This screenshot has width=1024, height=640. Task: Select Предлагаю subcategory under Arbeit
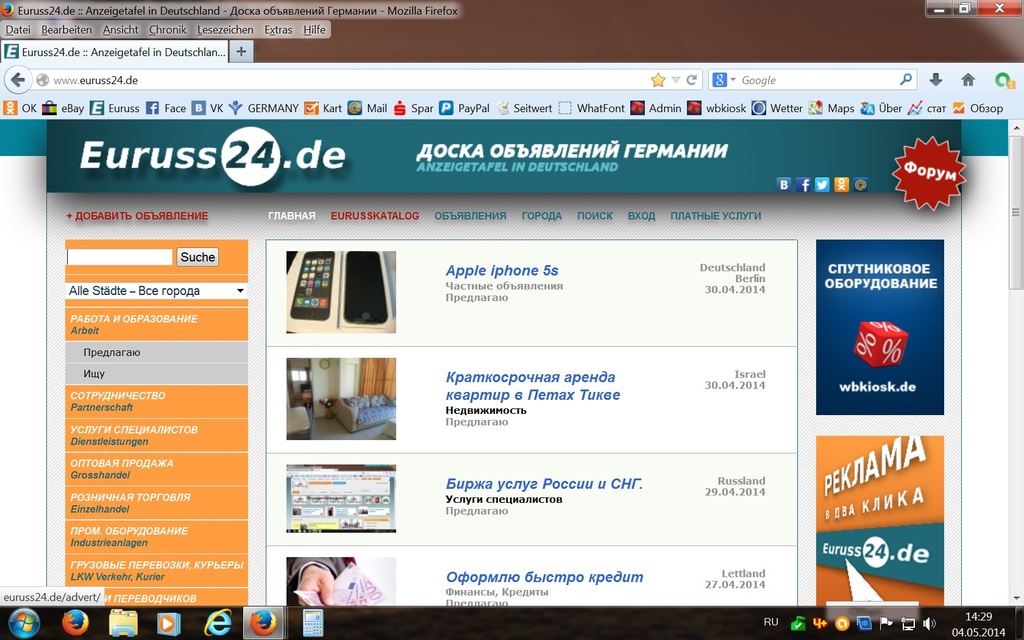coord(157,352)
